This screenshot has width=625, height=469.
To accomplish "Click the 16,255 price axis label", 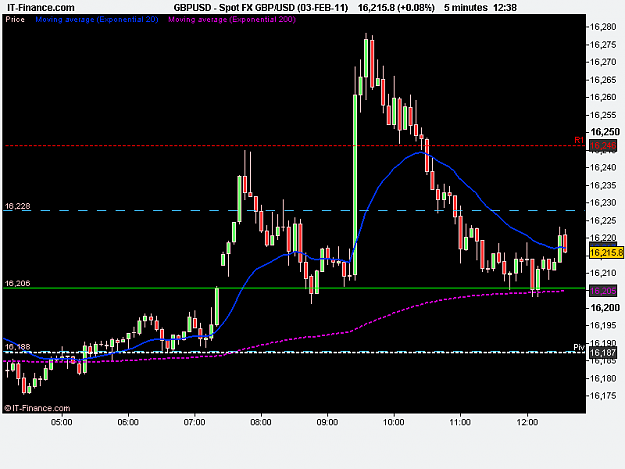I will click(603, 115).
